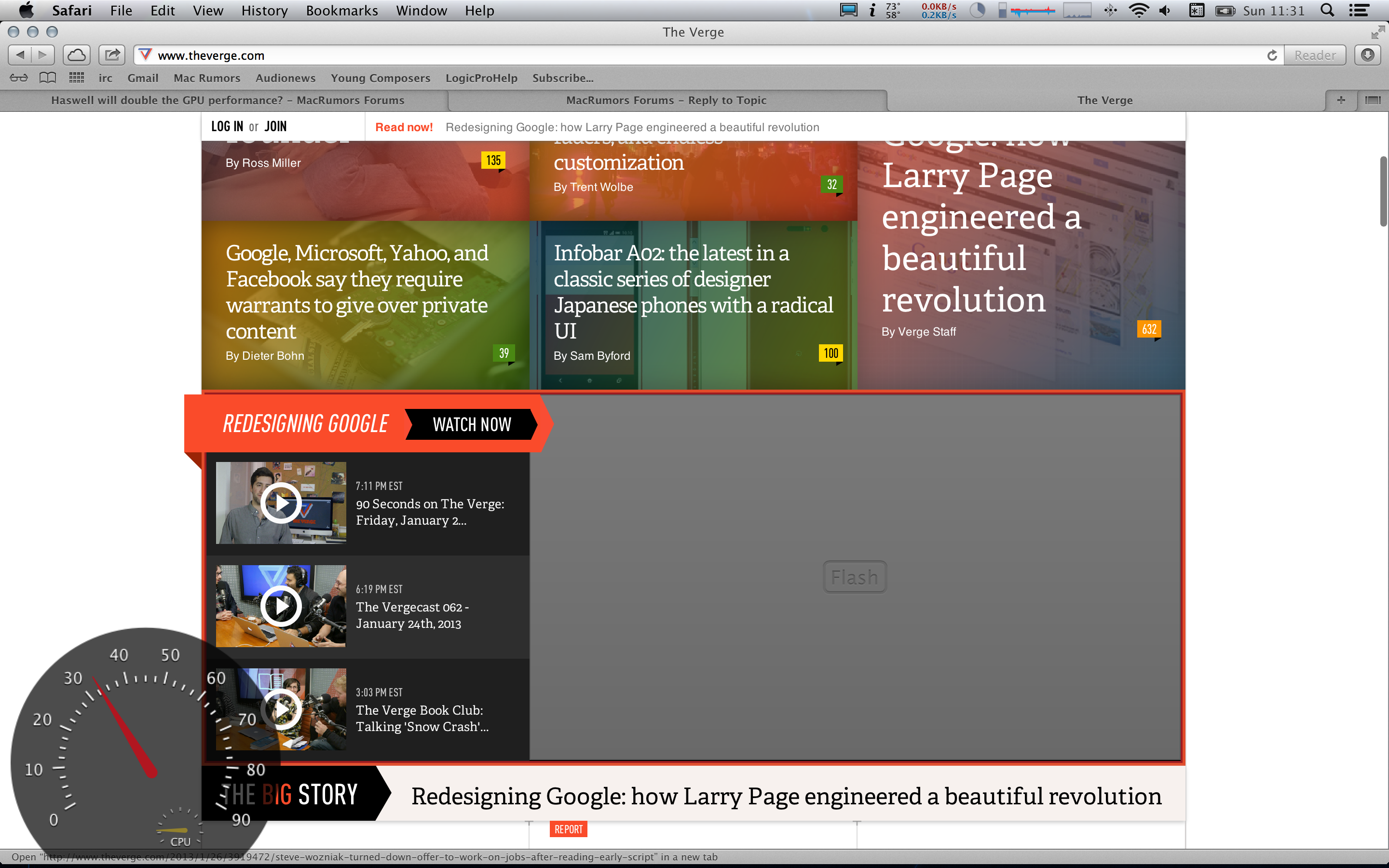Open Gmail bookmark

click(143, 78)
